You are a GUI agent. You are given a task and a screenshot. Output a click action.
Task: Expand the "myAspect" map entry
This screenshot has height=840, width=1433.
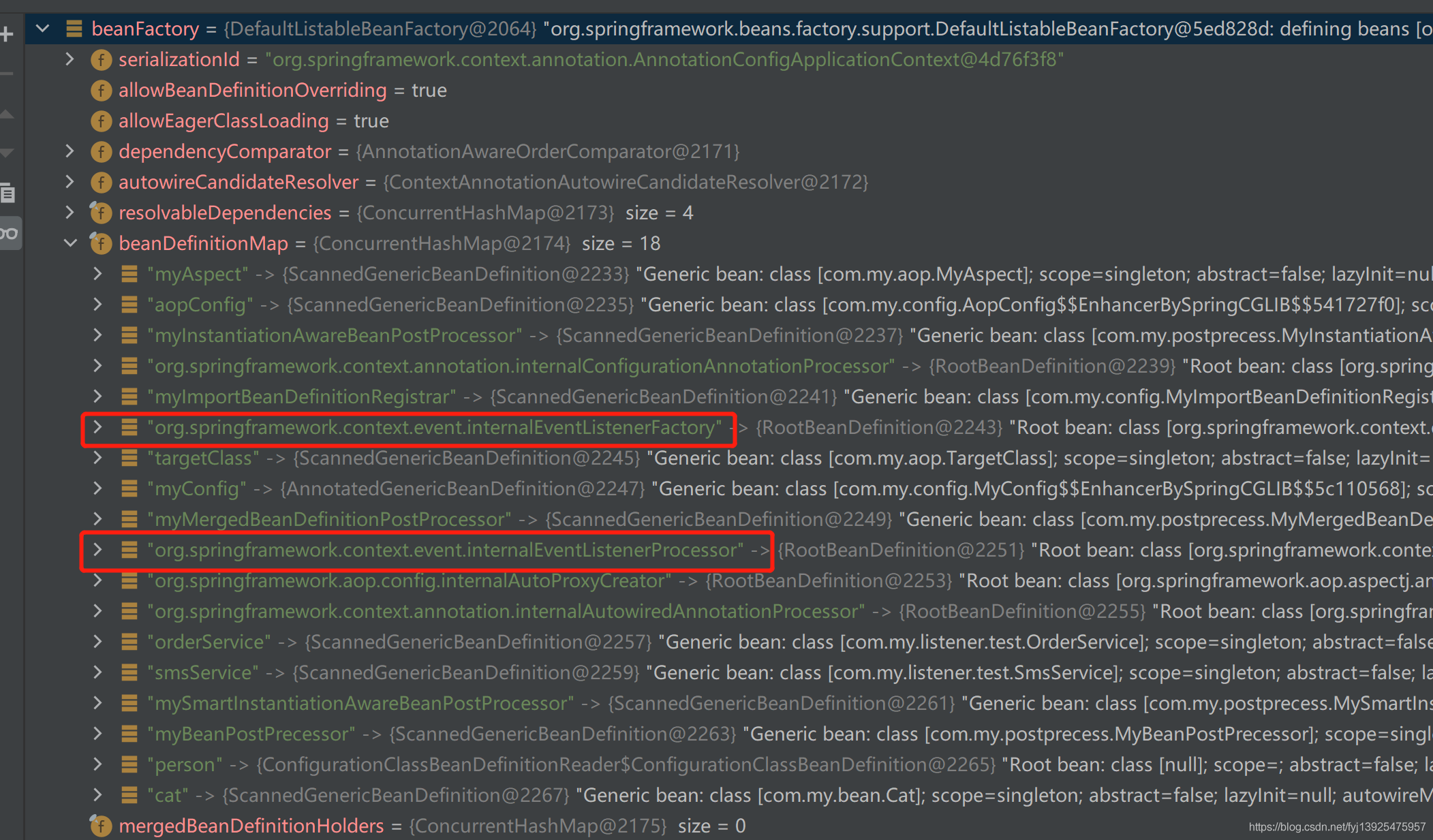tap(97, 274)
